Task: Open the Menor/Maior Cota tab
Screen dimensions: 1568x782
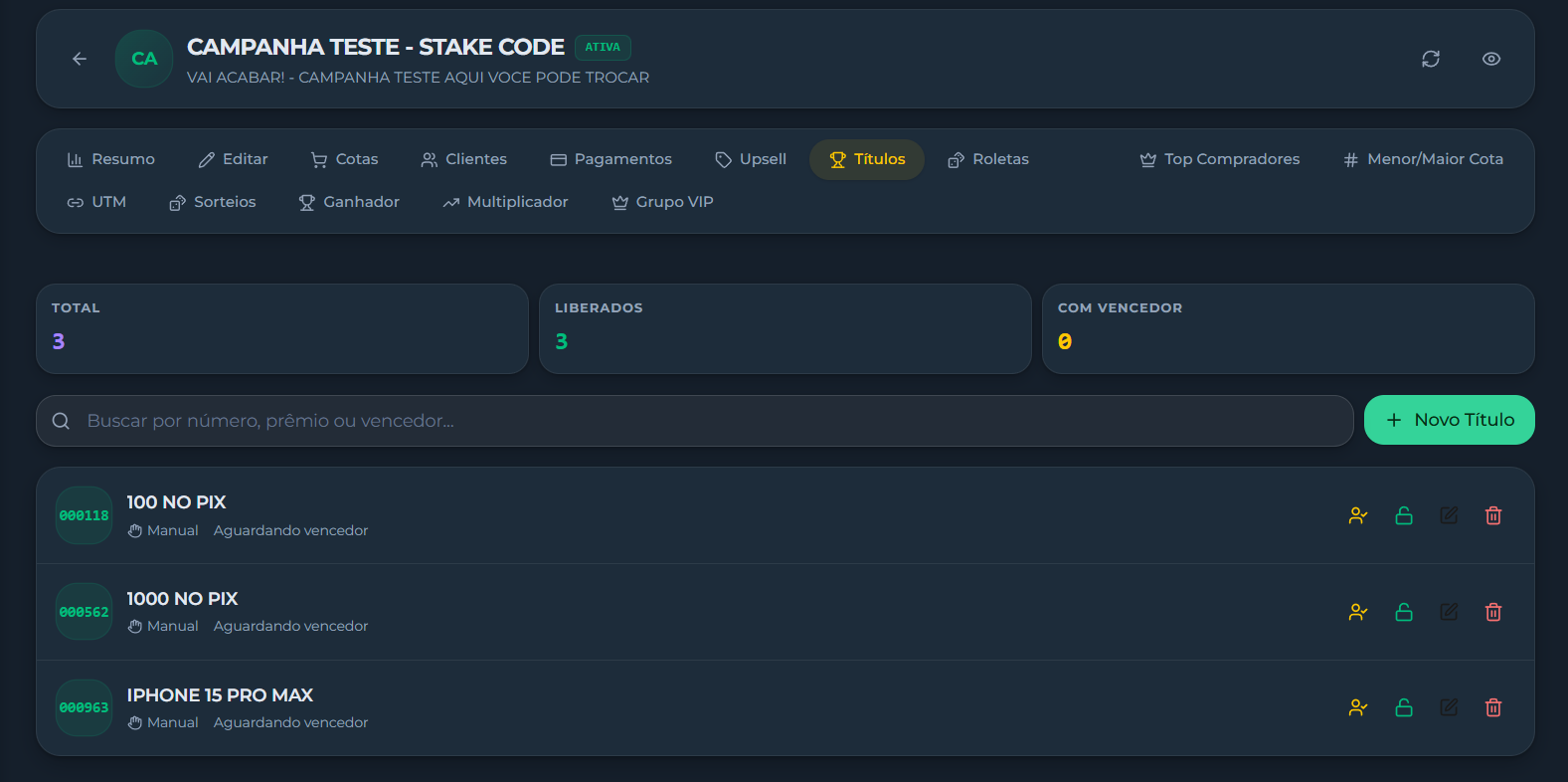Action: (x=1423, y=159)
